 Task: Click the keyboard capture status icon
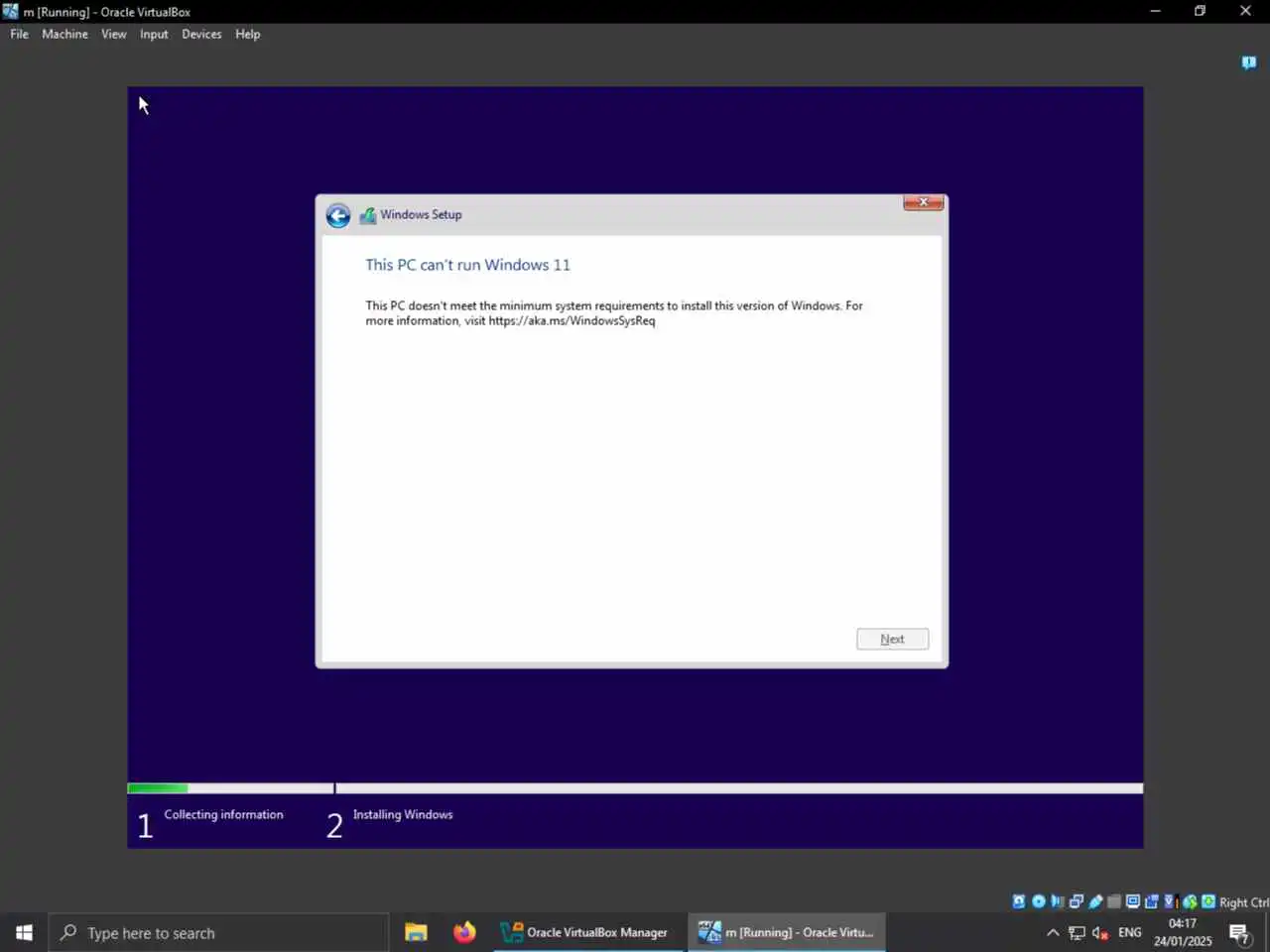pyautogui.click(x=1208, y=901)
